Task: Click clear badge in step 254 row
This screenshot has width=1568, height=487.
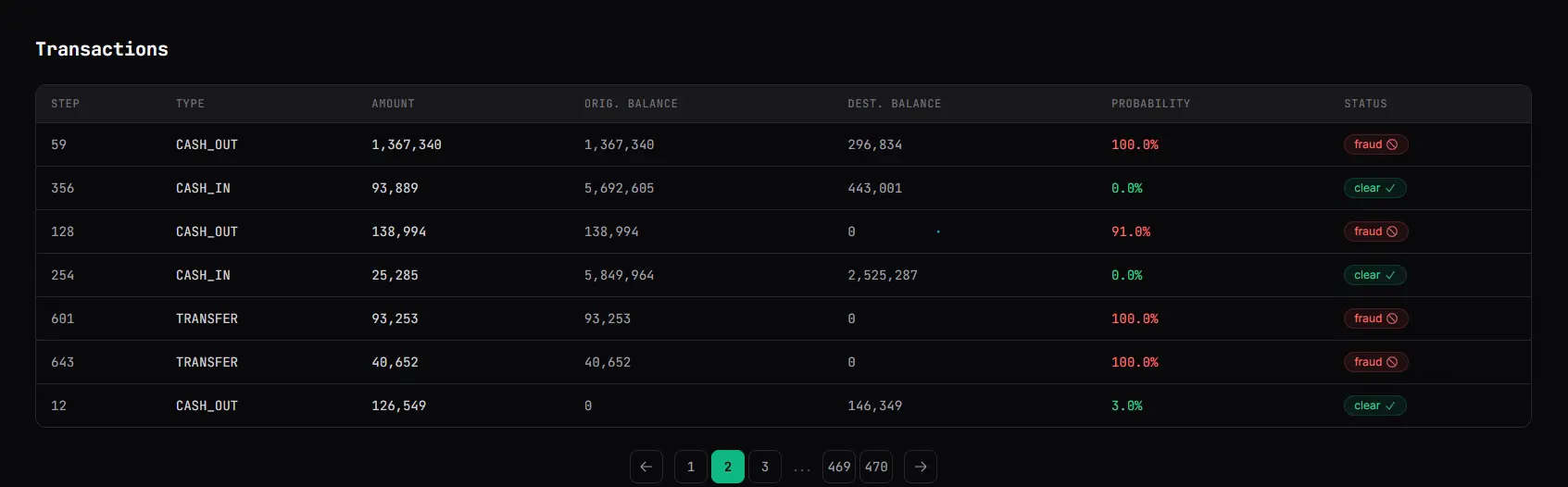Action: (1375, 275)
